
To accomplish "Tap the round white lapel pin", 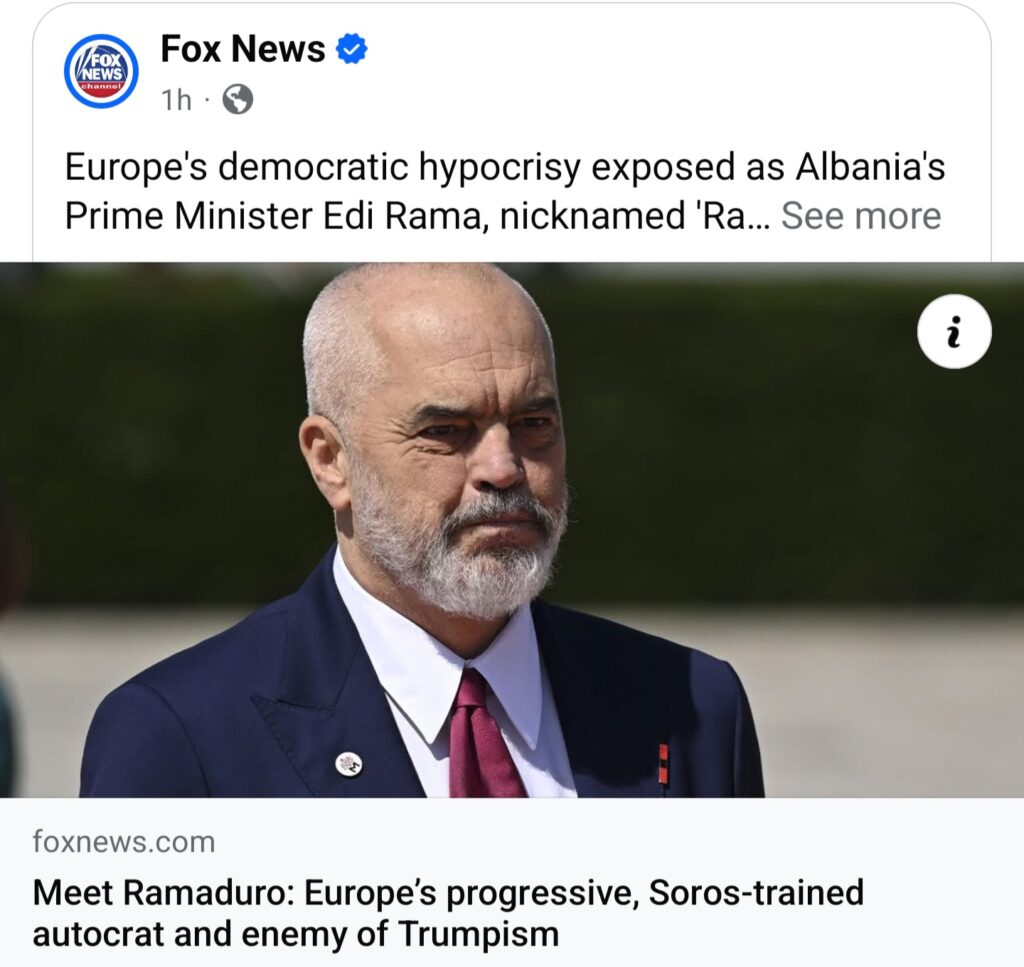I will pos(349,764).
